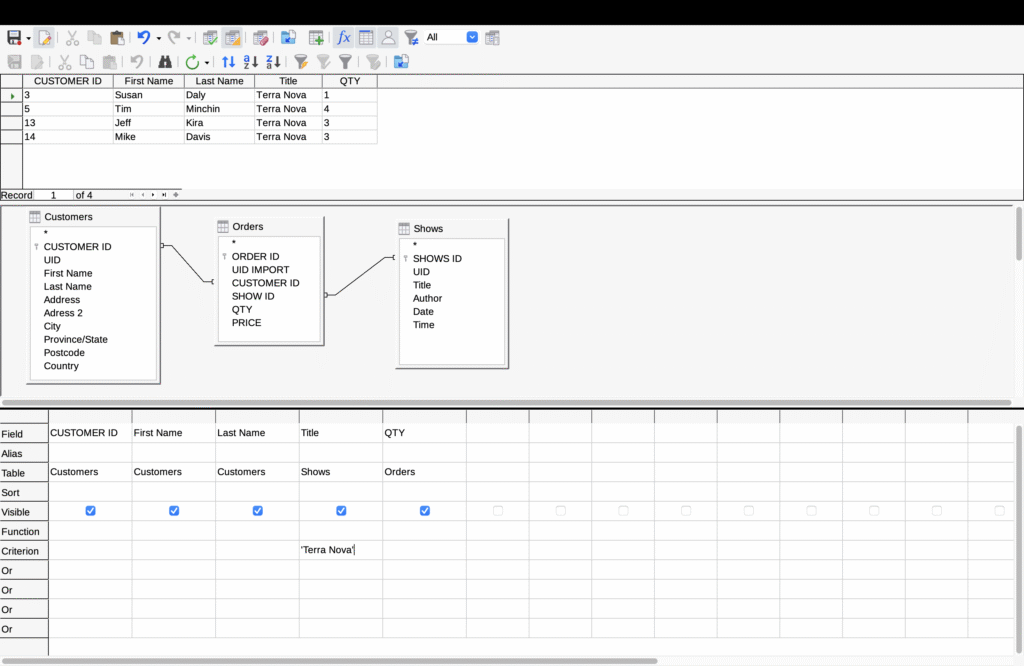Viewport: 1024px width, 666px height.
Task: Click the AutoFilter funnel icon
Action: 301,62
